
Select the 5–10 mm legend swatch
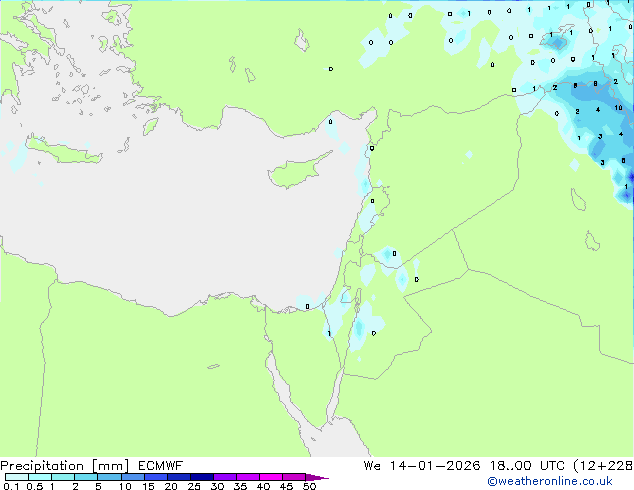(109, 477)
